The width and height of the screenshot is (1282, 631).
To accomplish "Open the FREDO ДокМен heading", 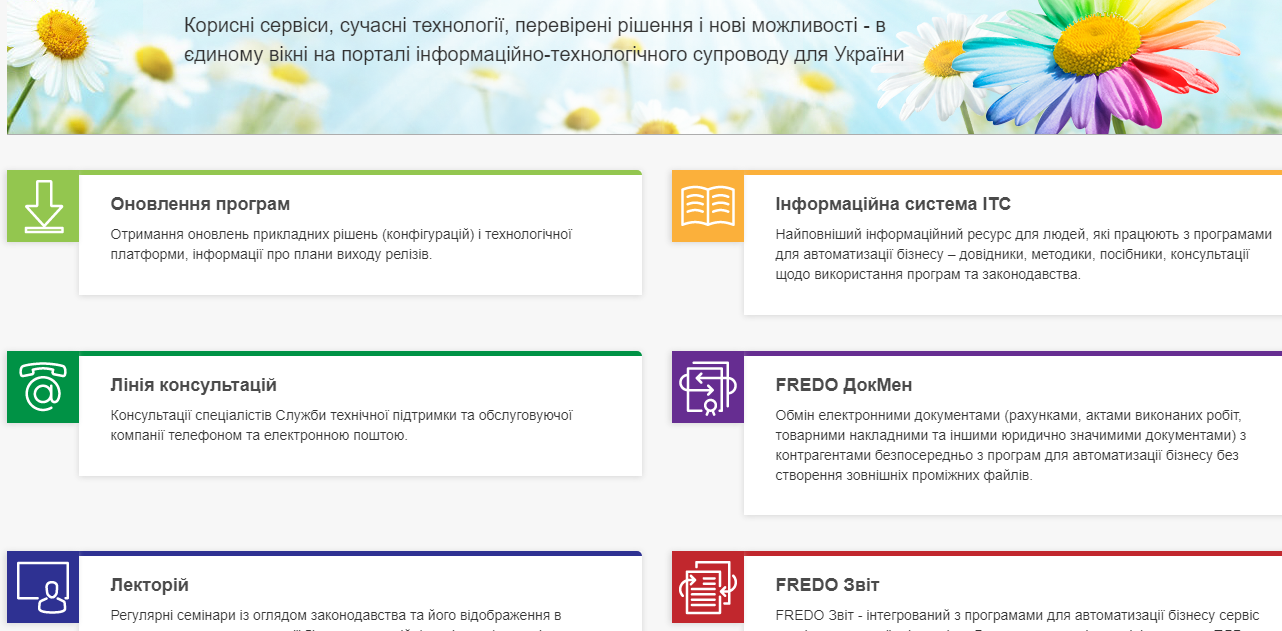I will pos(844,385).
